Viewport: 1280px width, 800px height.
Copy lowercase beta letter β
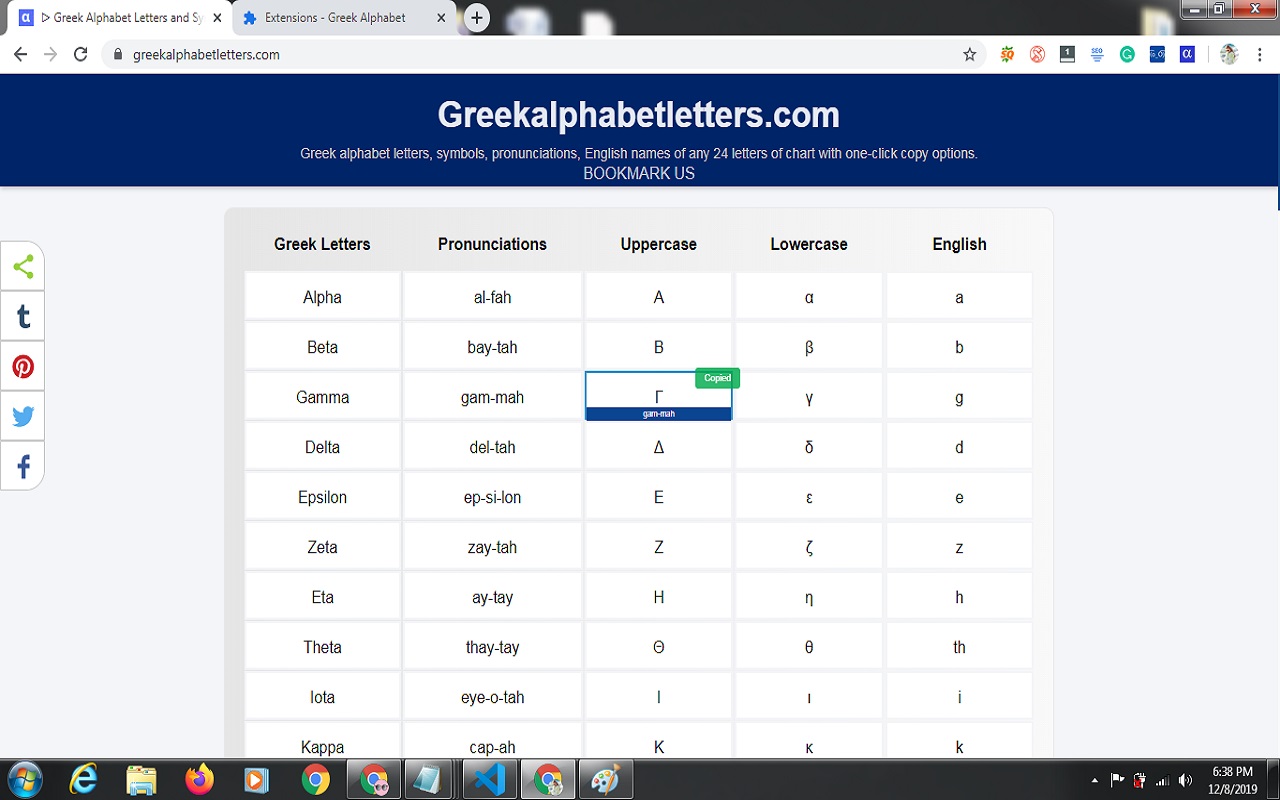tap(809, 347)
